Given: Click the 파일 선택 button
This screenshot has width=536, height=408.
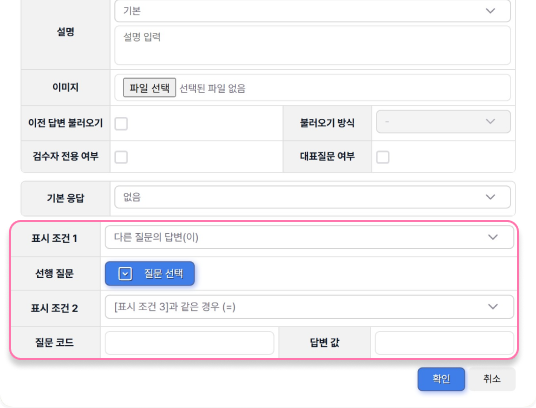Looking at the screenshot, I should click(x=149, y=88).
